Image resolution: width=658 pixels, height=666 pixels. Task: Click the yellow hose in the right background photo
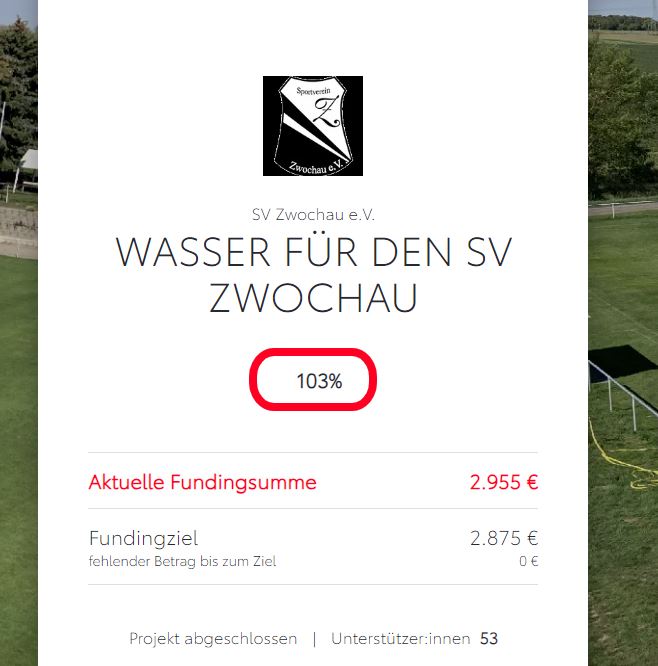tap(618, 461)
